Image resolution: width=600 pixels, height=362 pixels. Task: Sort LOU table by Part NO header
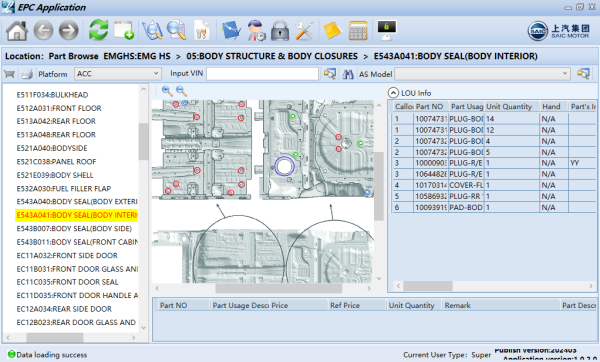430,107
